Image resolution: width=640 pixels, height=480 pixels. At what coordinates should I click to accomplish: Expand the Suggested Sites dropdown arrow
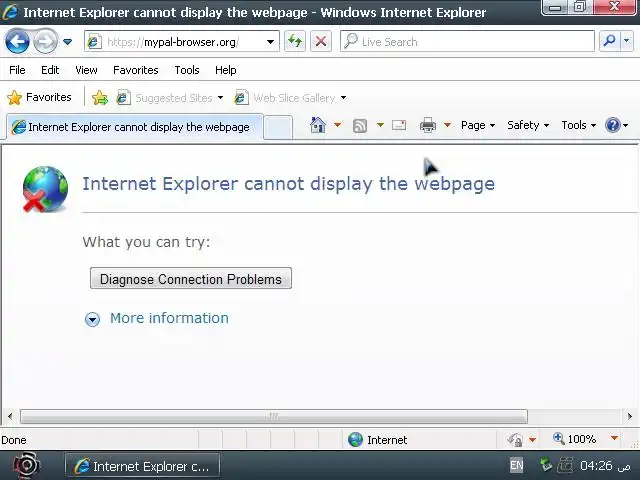[220, 98]
